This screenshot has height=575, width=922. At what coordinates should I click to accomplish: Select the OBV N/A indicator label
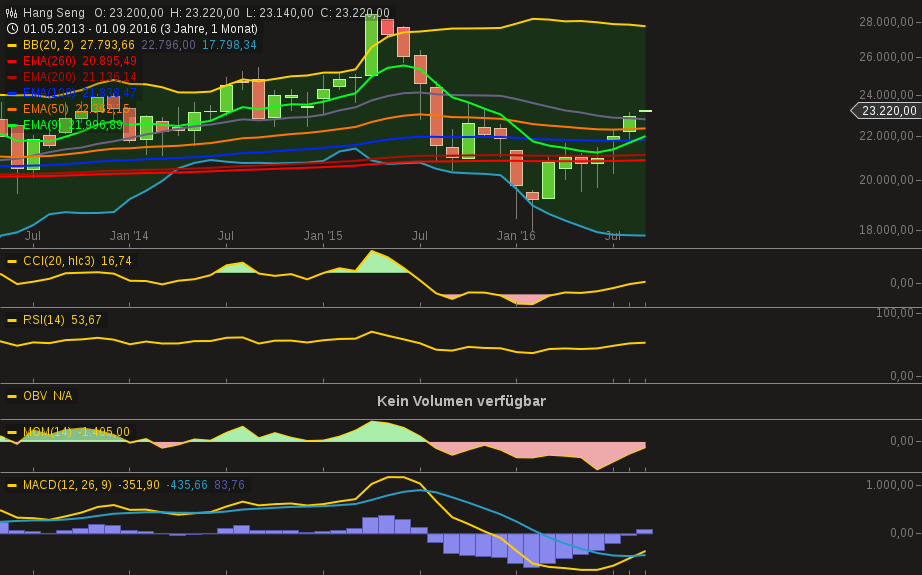48,396
